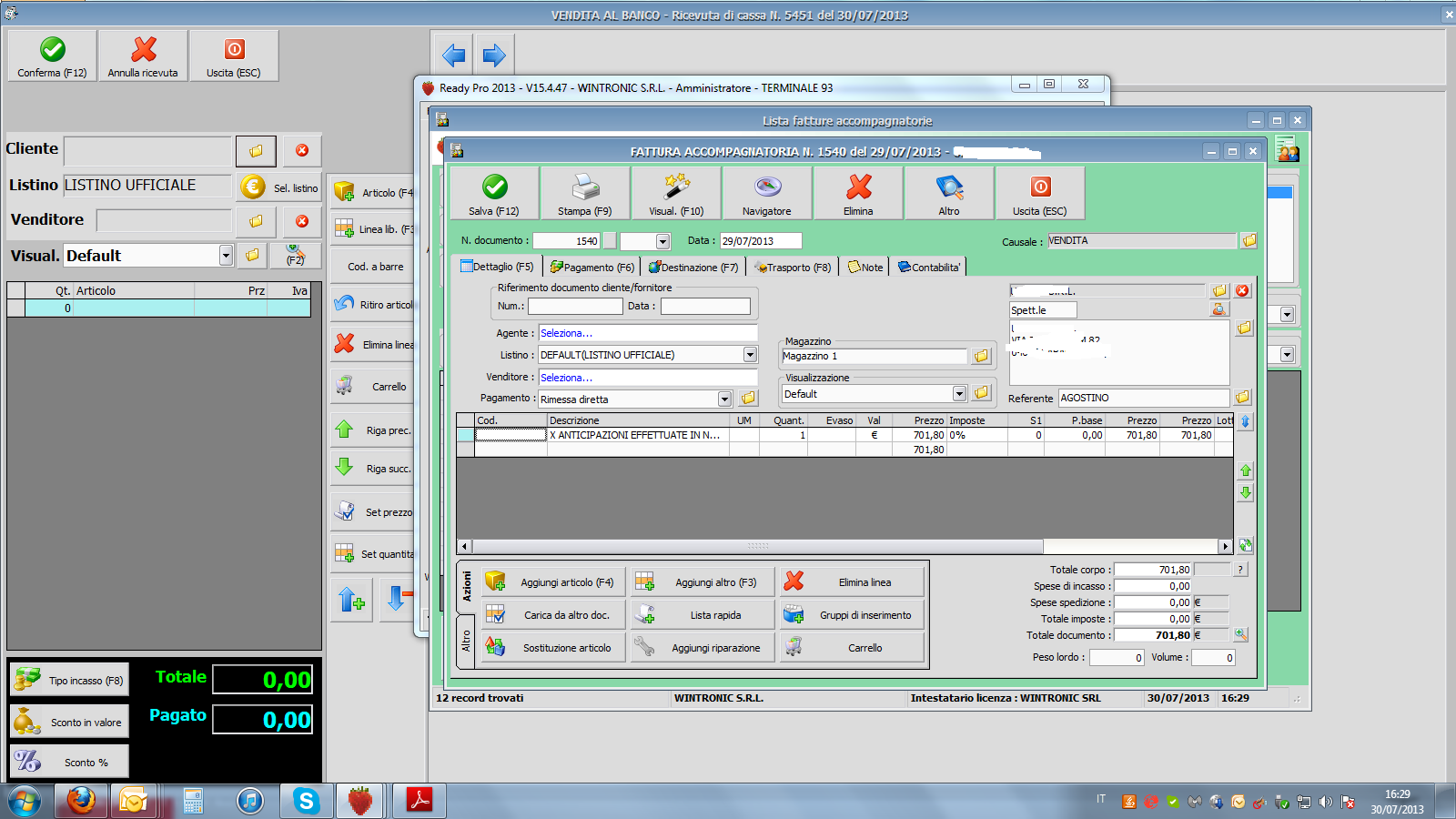Image resolution: width=1456 pixels, height=819 pixels.
Task: Switch to the Pagamento (F6) tab
Action: [591, 268]
